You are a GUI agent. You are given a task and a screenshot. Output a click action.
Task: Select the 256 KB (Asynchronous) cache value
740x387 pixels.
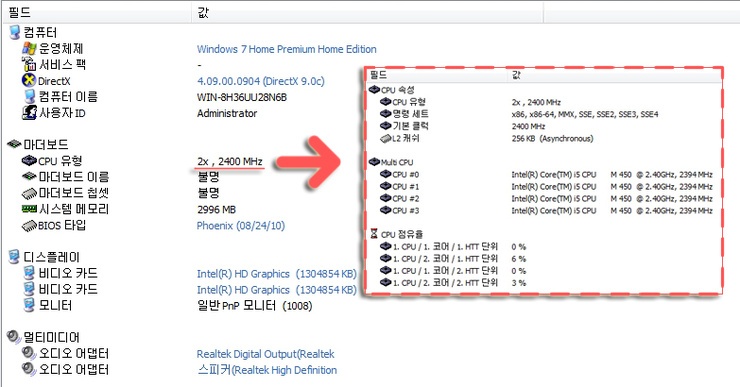pos(552,138)
